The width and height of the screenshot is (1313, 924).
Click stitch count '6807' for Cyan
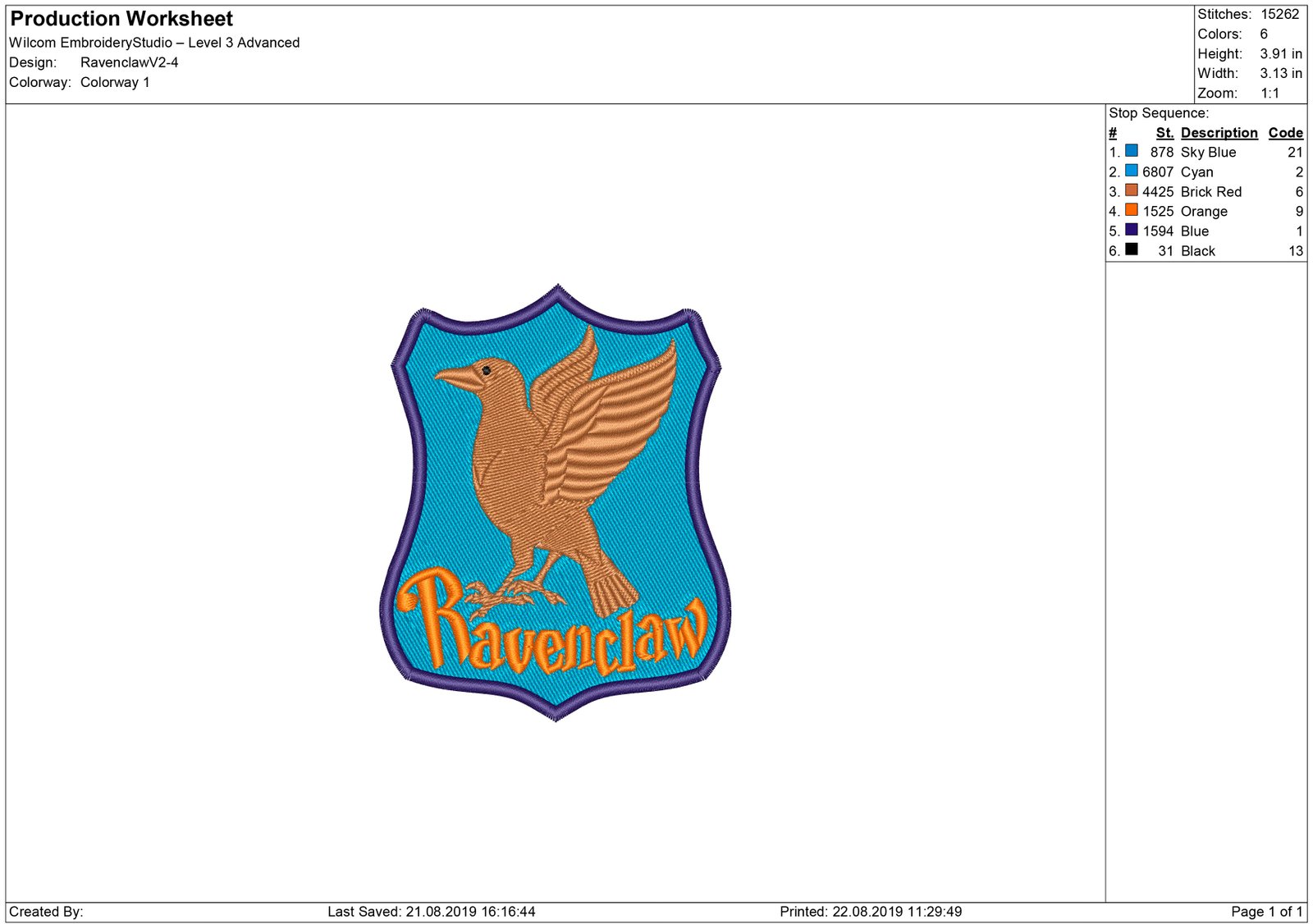pos(1158,172)
